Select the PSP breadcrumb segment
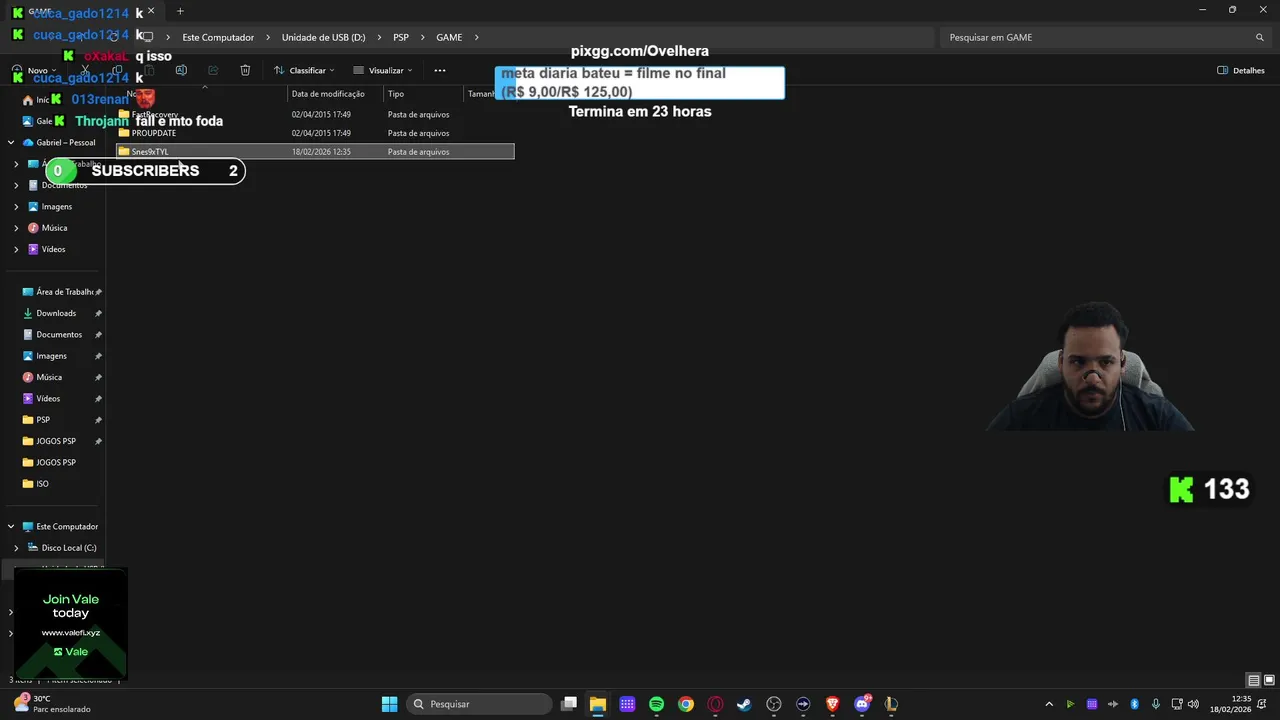This screenshot has width=1280, height=720. click(x=401, y=37)
